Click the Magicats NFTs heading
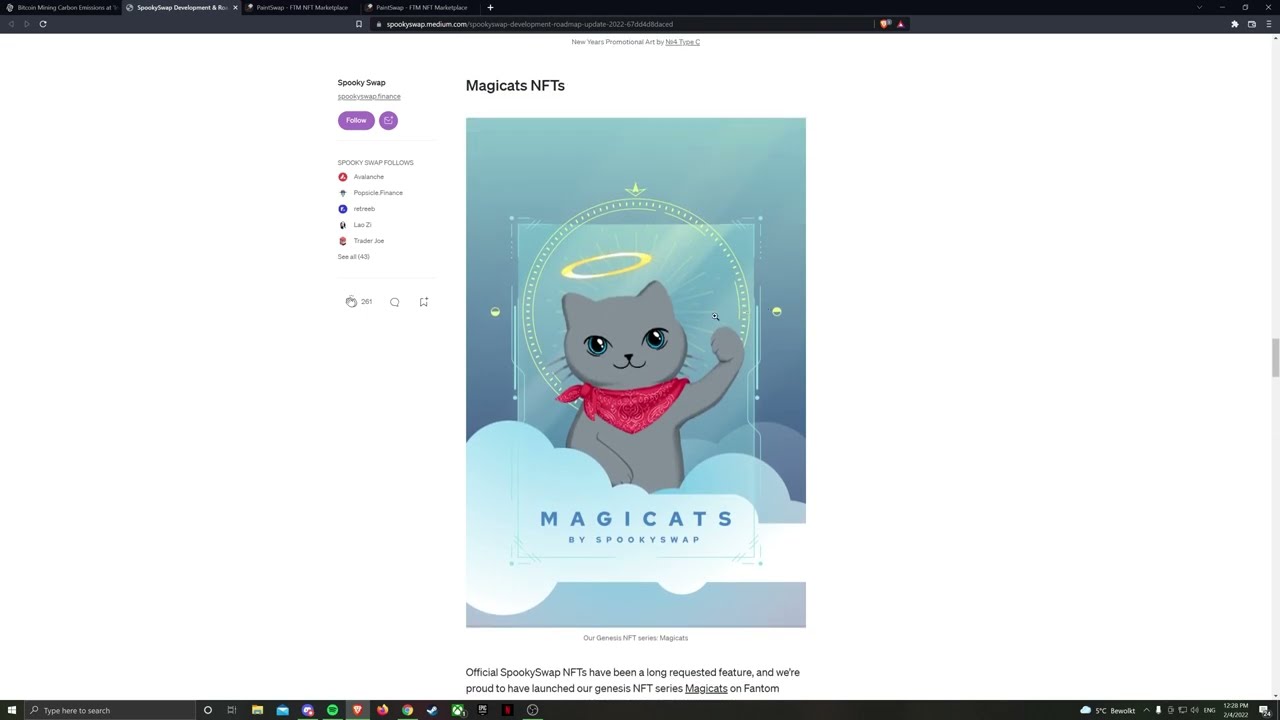The width and height of the screenshot is (1280, 720). (x=515, y=85)
